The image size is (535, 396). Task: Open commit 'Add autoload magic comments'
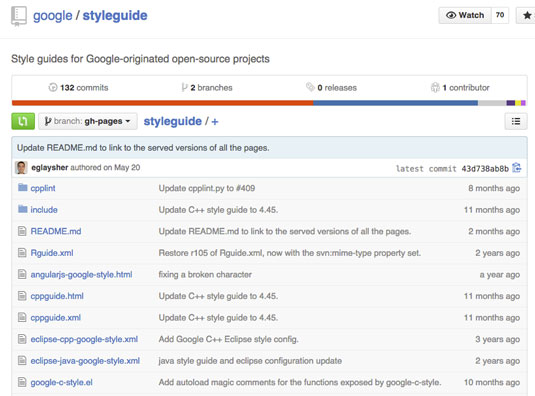[x=300, y=382]
